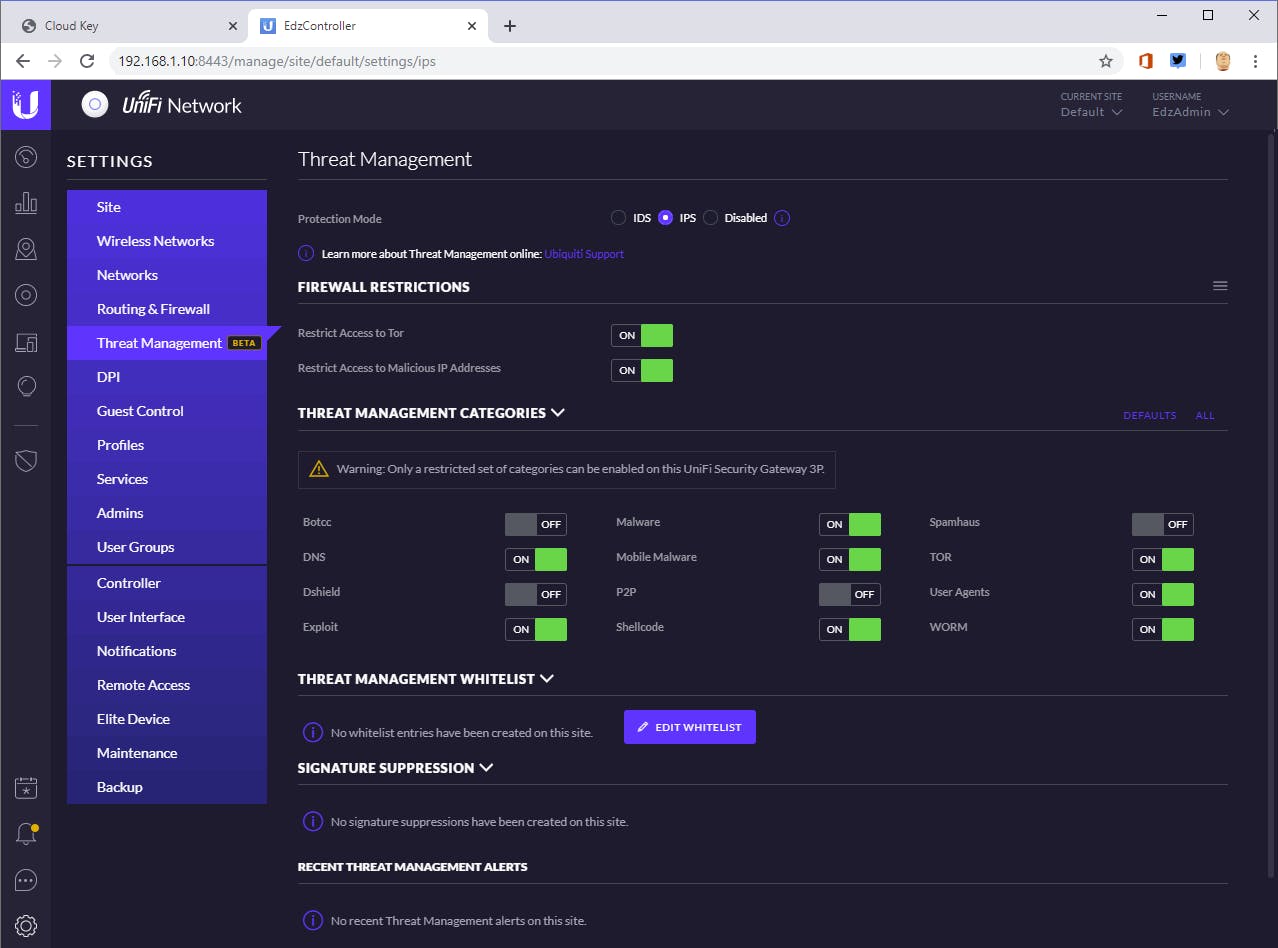
Task: Open the Clients icon in sidebar
Action: coord(26,295)
